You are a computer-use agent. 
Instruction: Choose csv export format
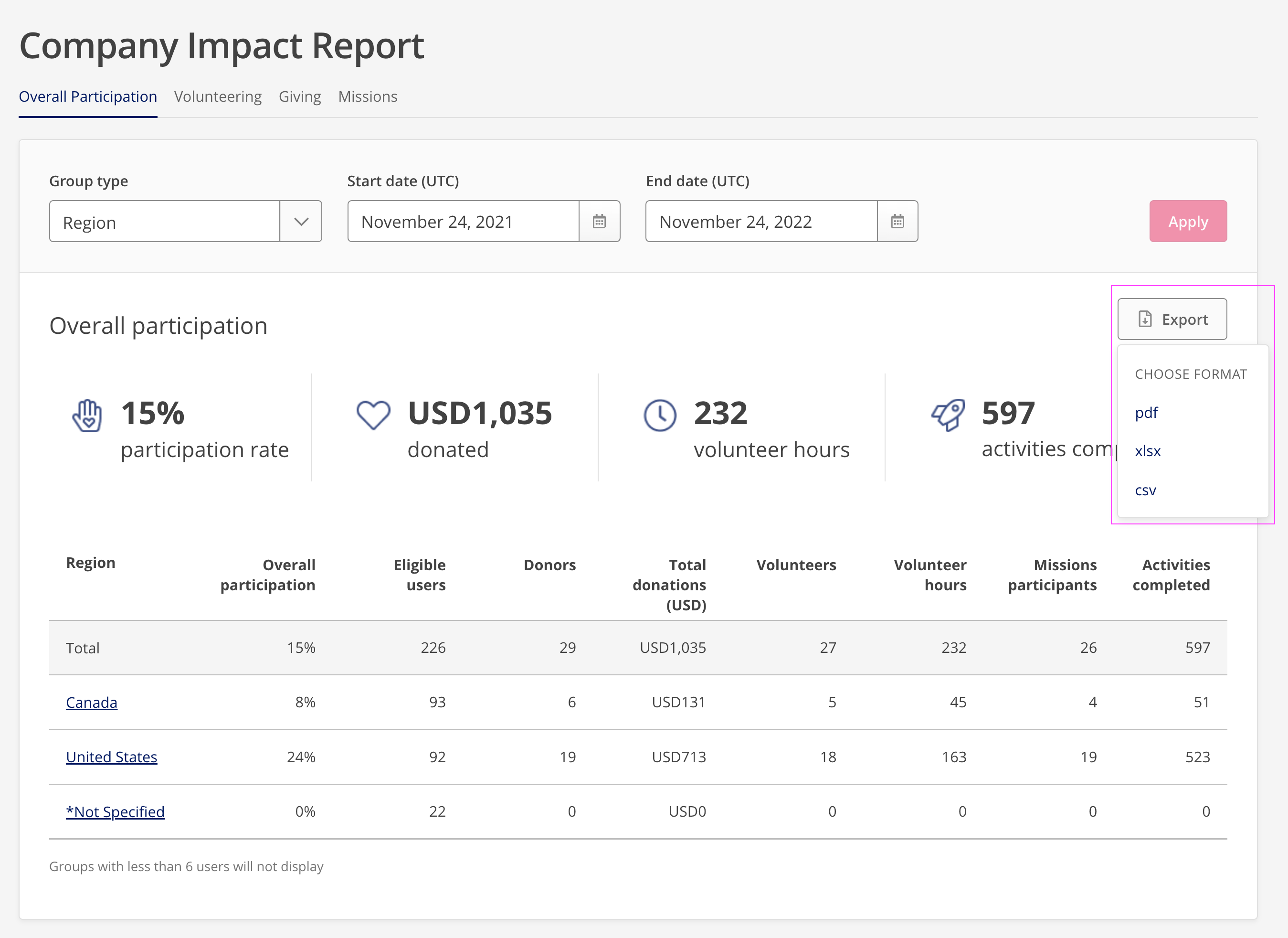tap(1145, 490)
